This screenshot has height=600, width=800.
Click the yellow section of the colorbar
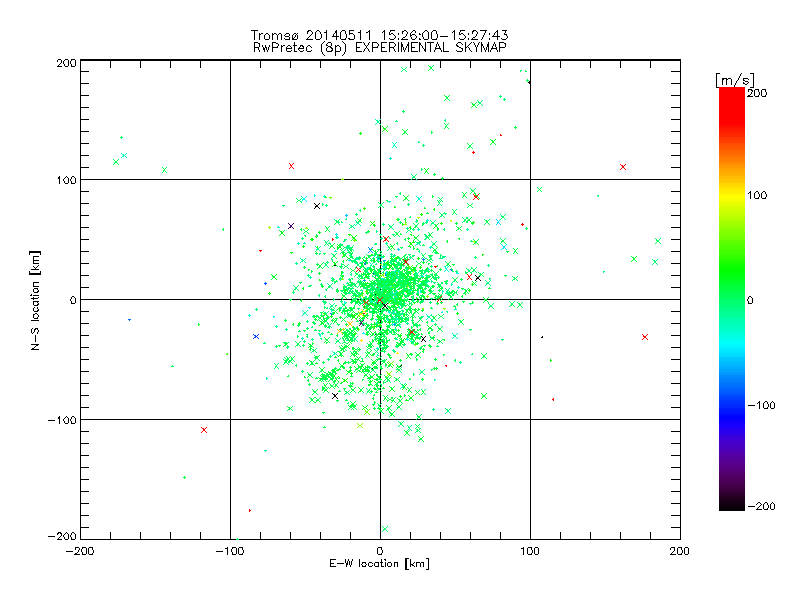pos(732,196)
